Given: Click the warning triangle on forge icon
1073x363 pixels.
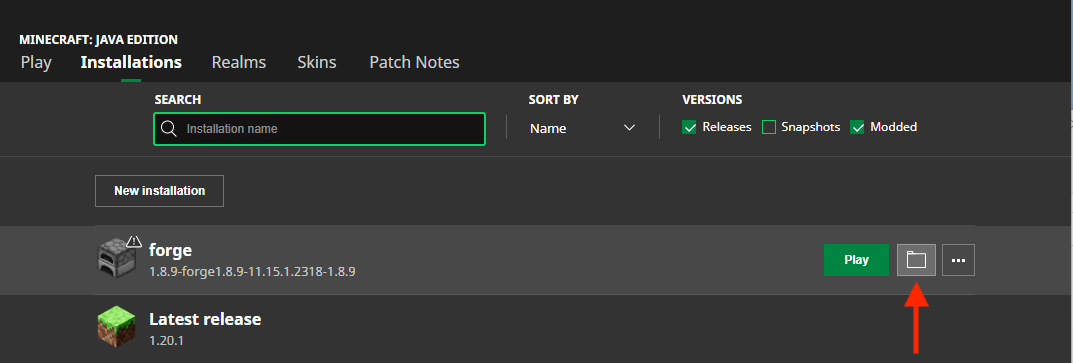Looking at the screenshot, I should [x=134, y=240].
